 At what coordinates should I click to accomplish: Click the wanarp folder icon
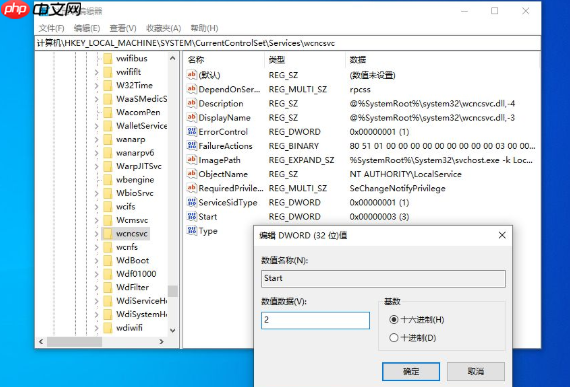pyautogui.click(x=108, y=139)
